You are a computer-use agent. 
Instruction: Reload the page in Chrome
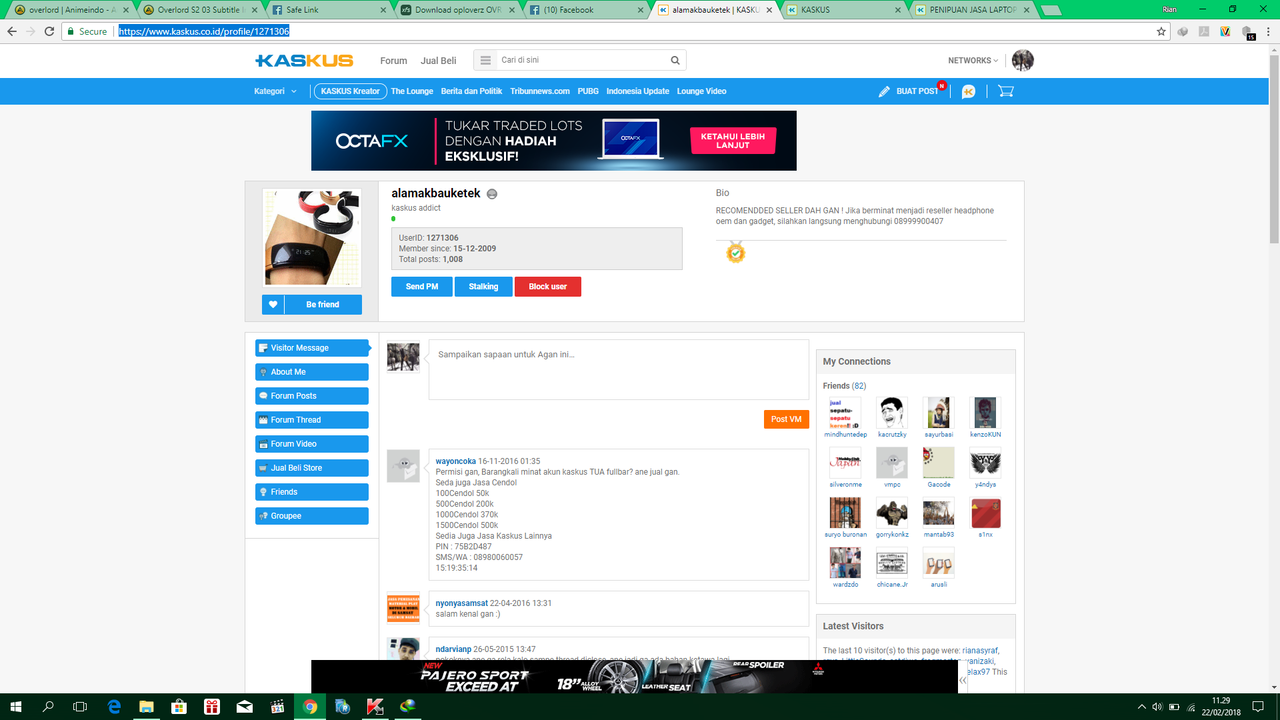coord(48,32)
